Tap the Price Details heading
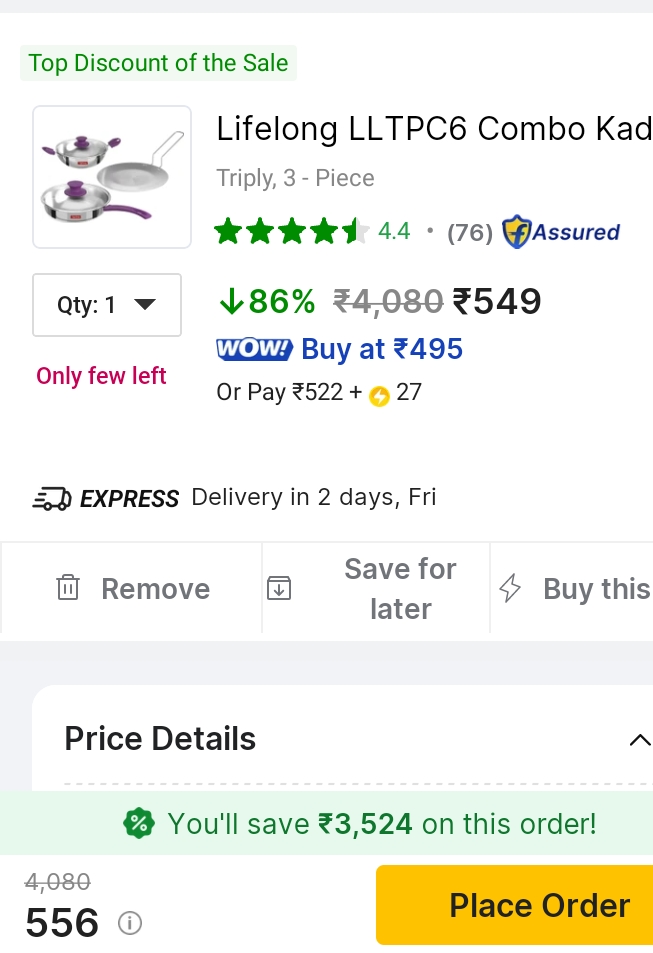653x953 pixels. click(160, 739)
